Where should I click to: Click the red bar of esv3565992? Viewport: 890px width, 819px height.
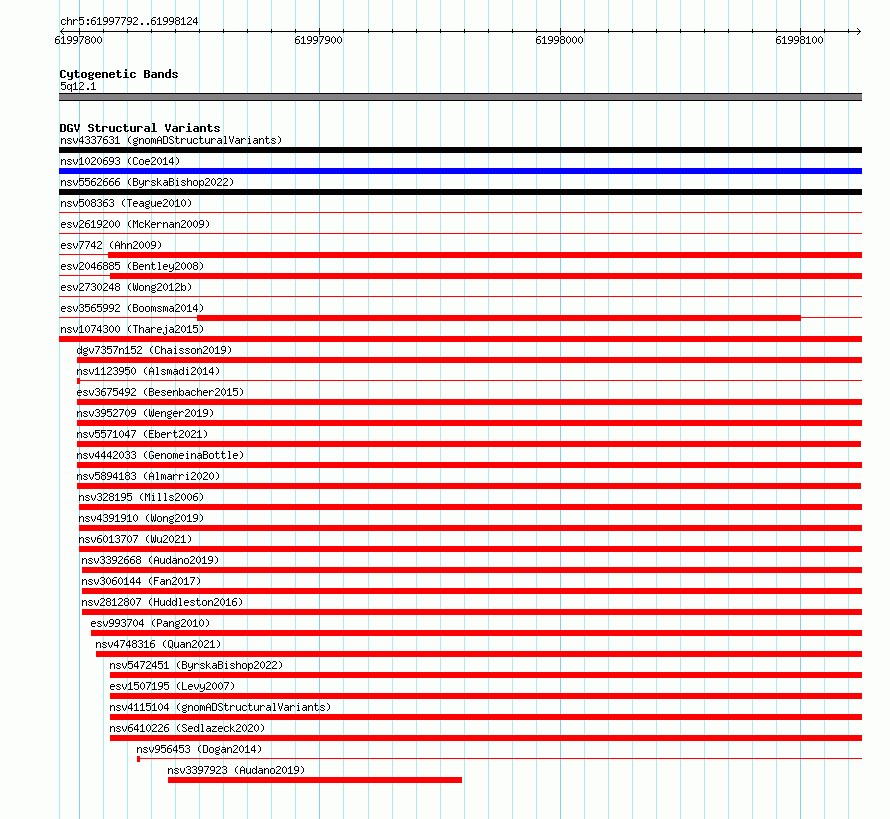499,318
